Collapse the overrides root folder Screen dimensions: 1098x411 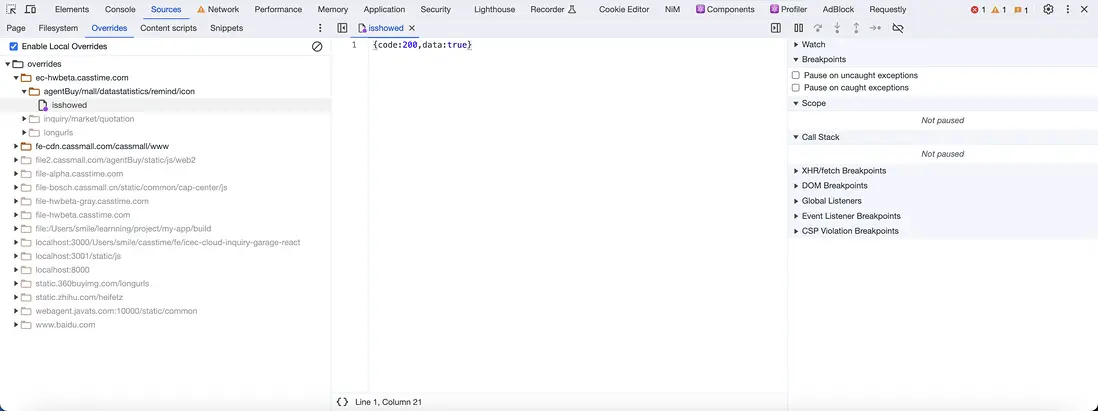tap(8, 64)
